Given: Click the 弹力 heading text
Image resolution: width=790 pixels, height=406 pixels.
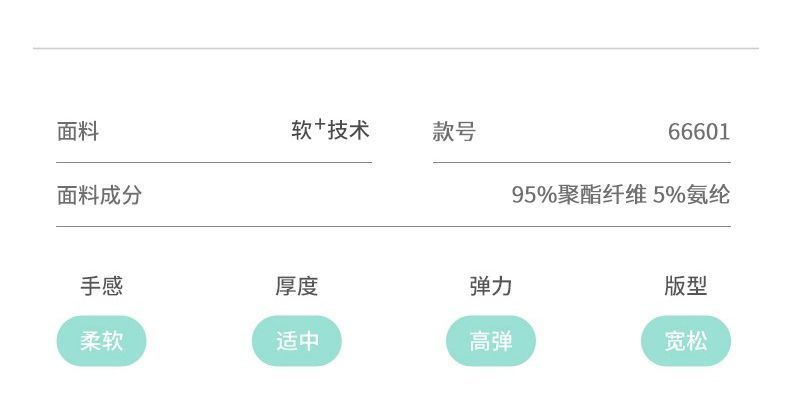Looking at the screenshot, I should tap(491, 286).
